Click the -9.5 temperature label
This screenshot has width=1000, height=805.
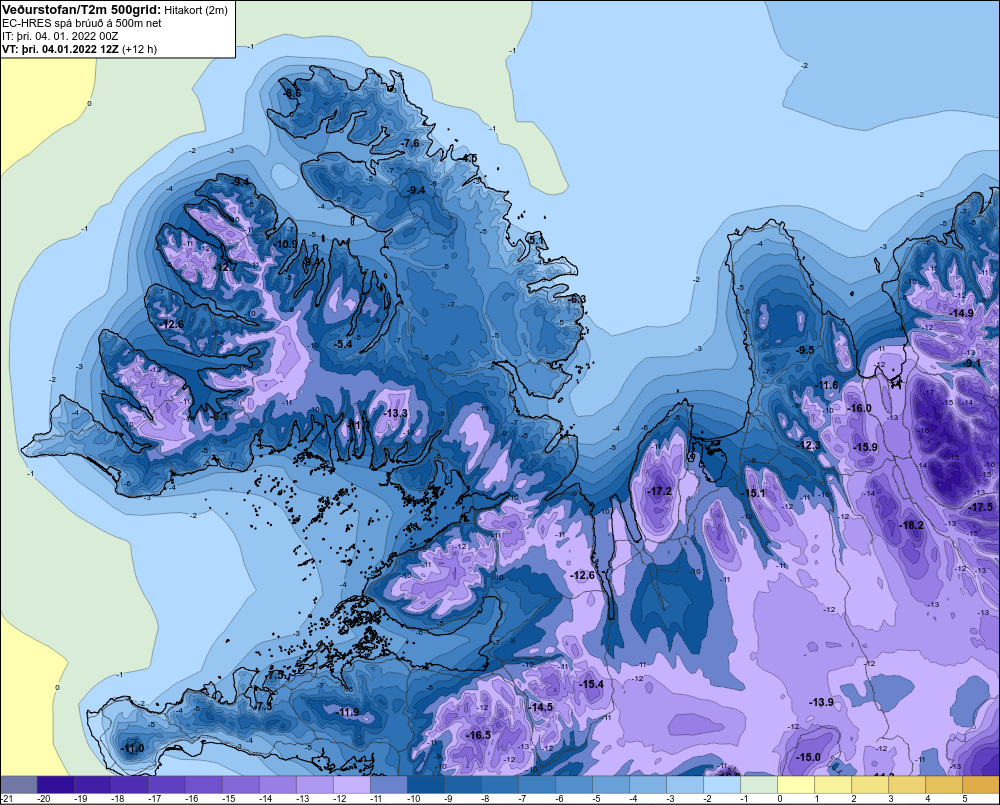[805, 350]
